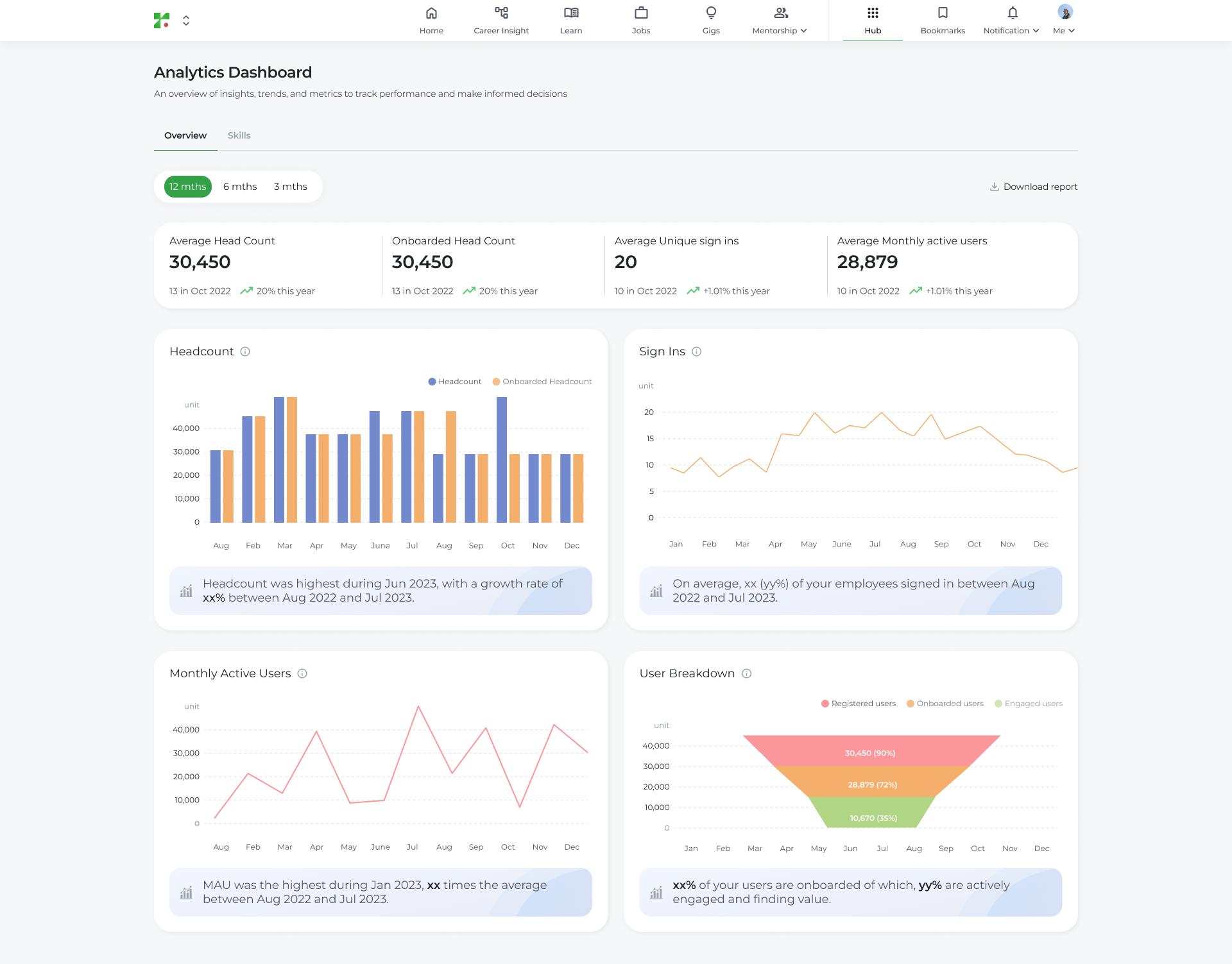Open the Home nav icon
Screen dimensions: 1232x964
click(431, 13)
